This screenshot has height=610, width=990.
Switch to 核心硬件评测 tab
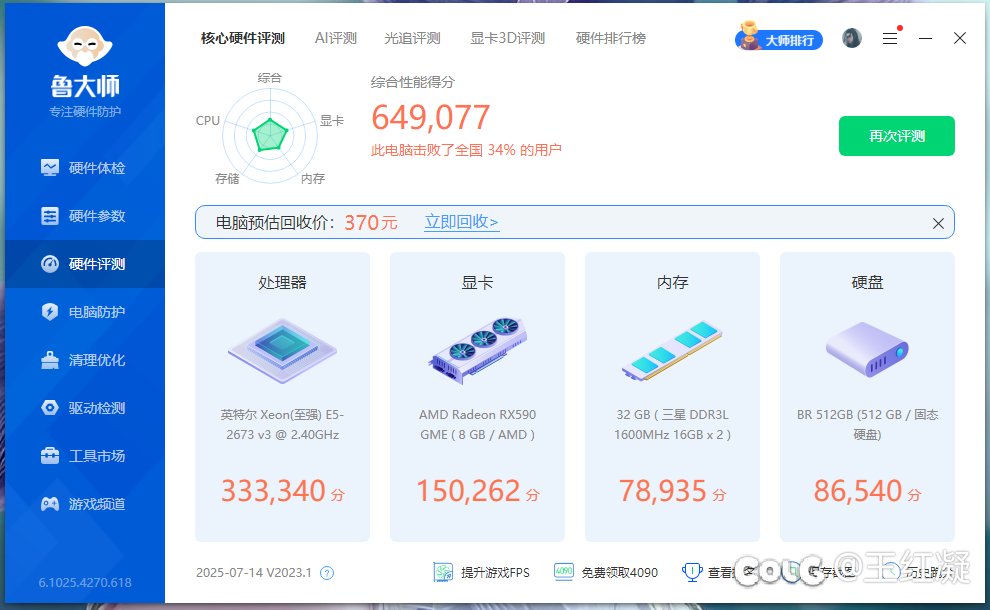point(242,39)
